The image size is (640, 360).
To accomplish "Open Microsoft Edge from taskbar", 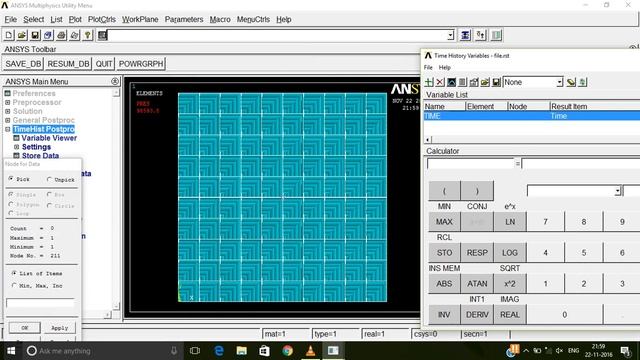I will [x=219, y=351].
